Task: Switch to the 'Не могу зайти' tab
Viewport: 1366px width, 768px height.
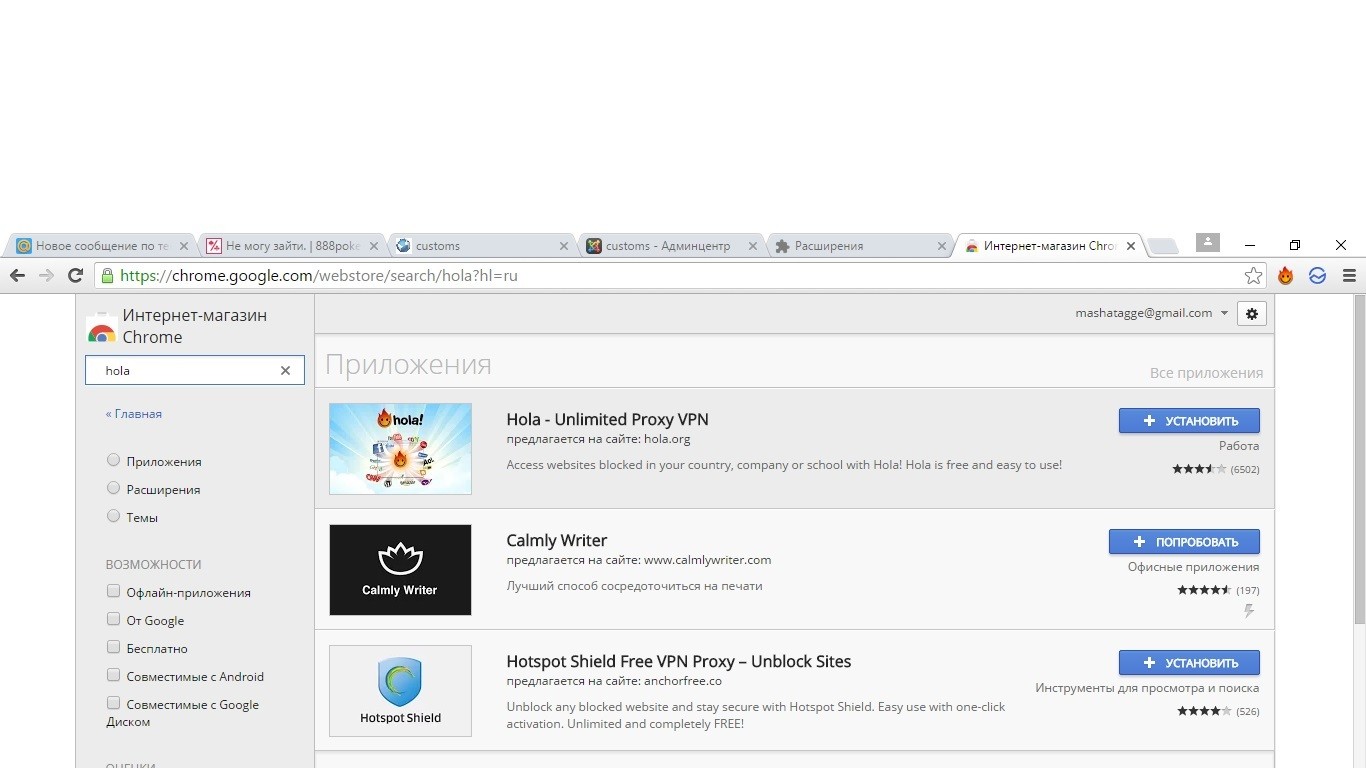Action: (292, 246)
